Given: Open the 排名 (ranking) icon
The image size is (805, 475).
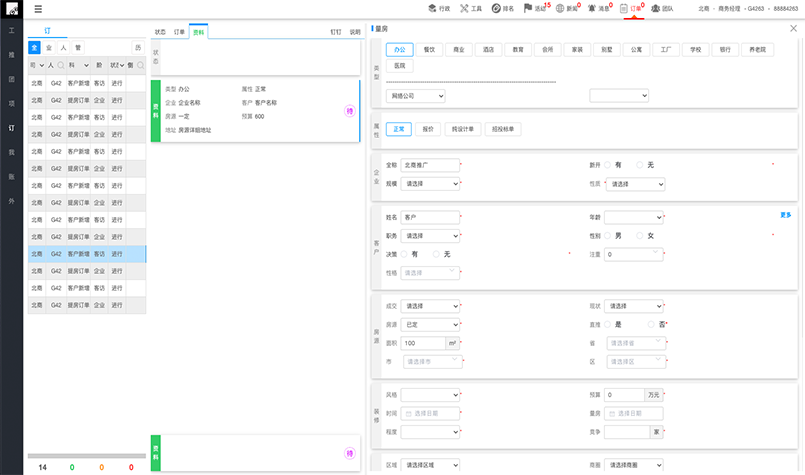Looking at the screenshot, I should click(503, 8).
